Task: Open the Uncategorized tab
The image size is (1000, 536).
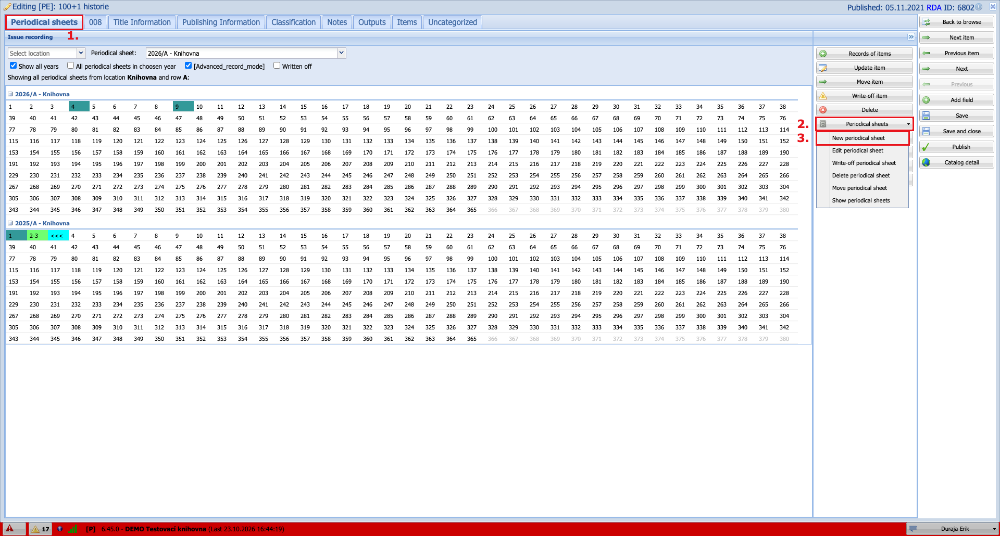Action: [453, 22]
